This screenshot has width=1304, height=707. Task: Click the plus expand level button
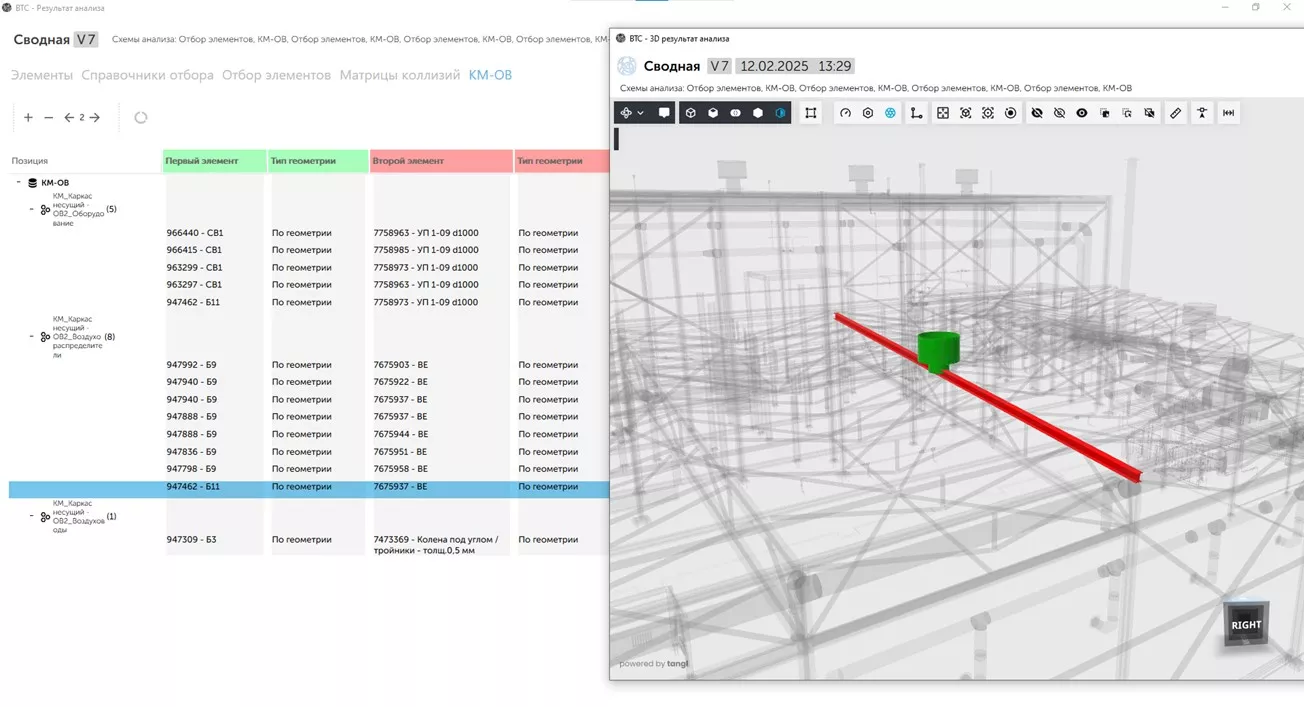click(28, 118)
